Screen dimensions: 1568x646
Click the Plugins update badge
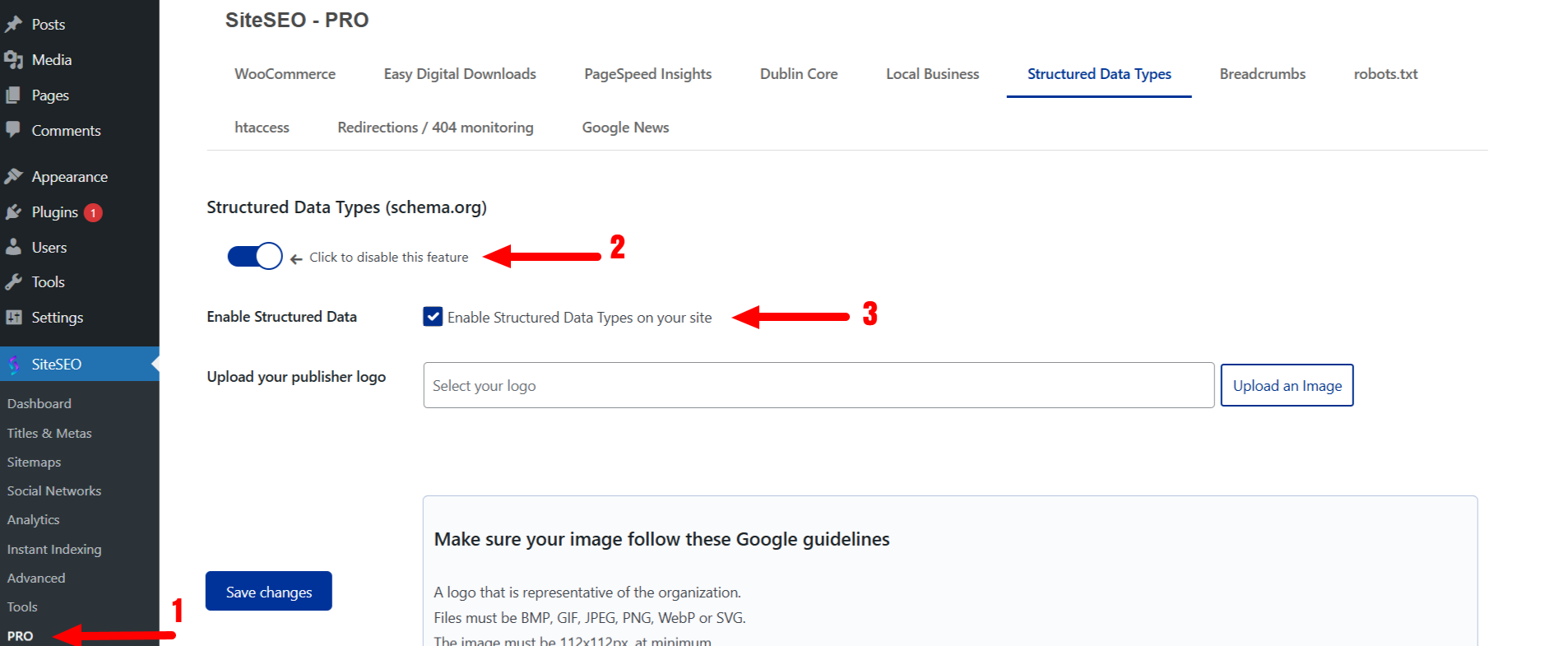pos(93,212)
